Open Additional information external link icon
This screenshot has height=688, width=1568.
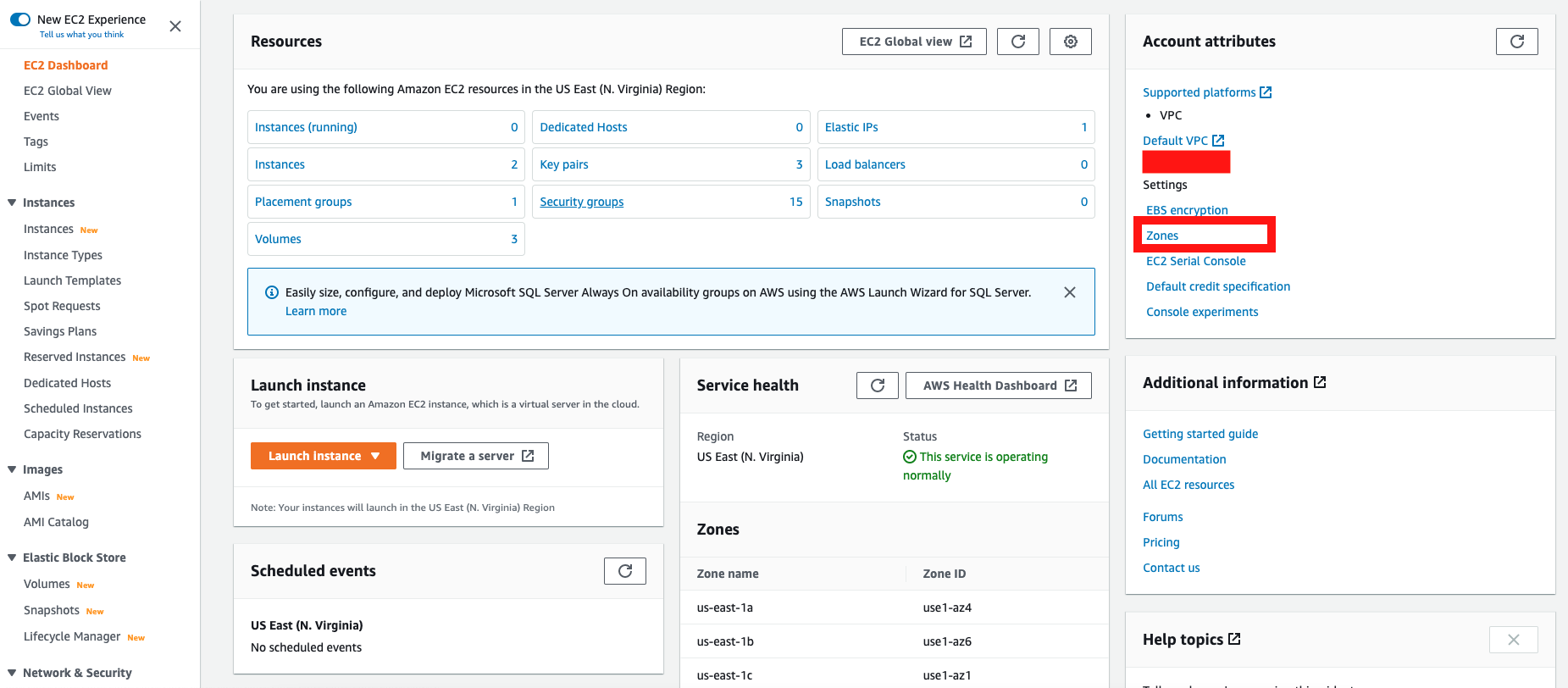click(x=1320, y=382)
